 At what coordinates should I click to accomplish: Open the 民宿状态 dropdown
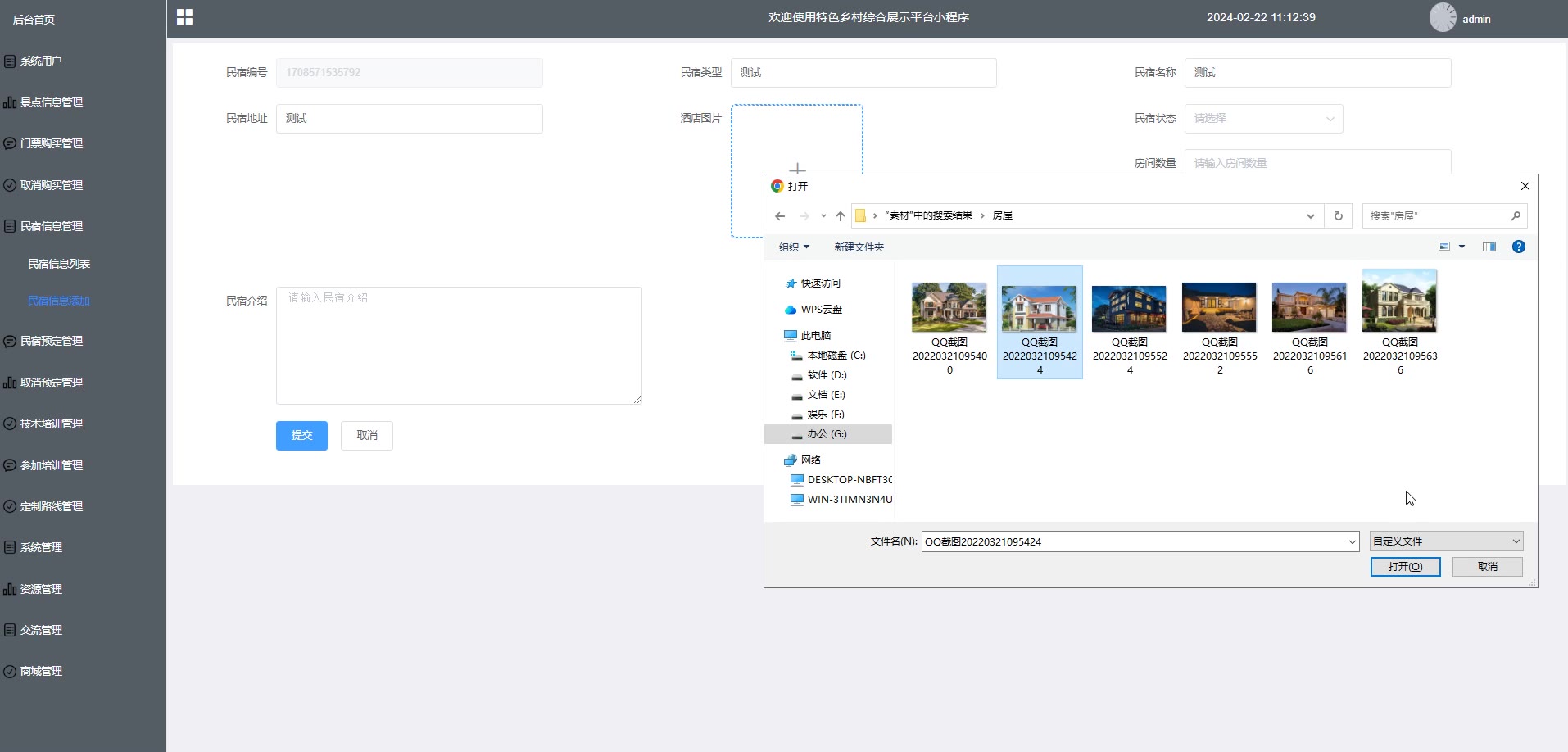click(1263, 119)
